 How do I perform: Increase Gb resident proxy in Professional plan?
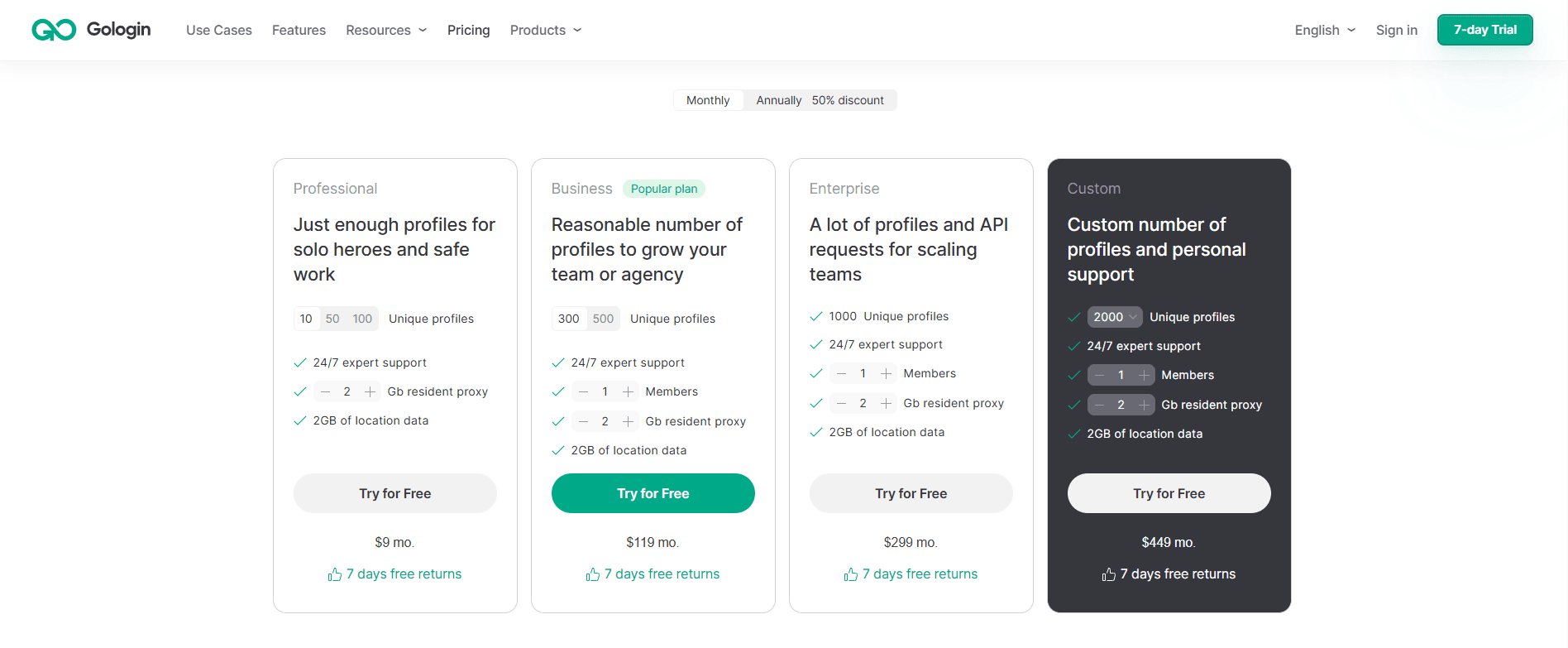point(370,391)
